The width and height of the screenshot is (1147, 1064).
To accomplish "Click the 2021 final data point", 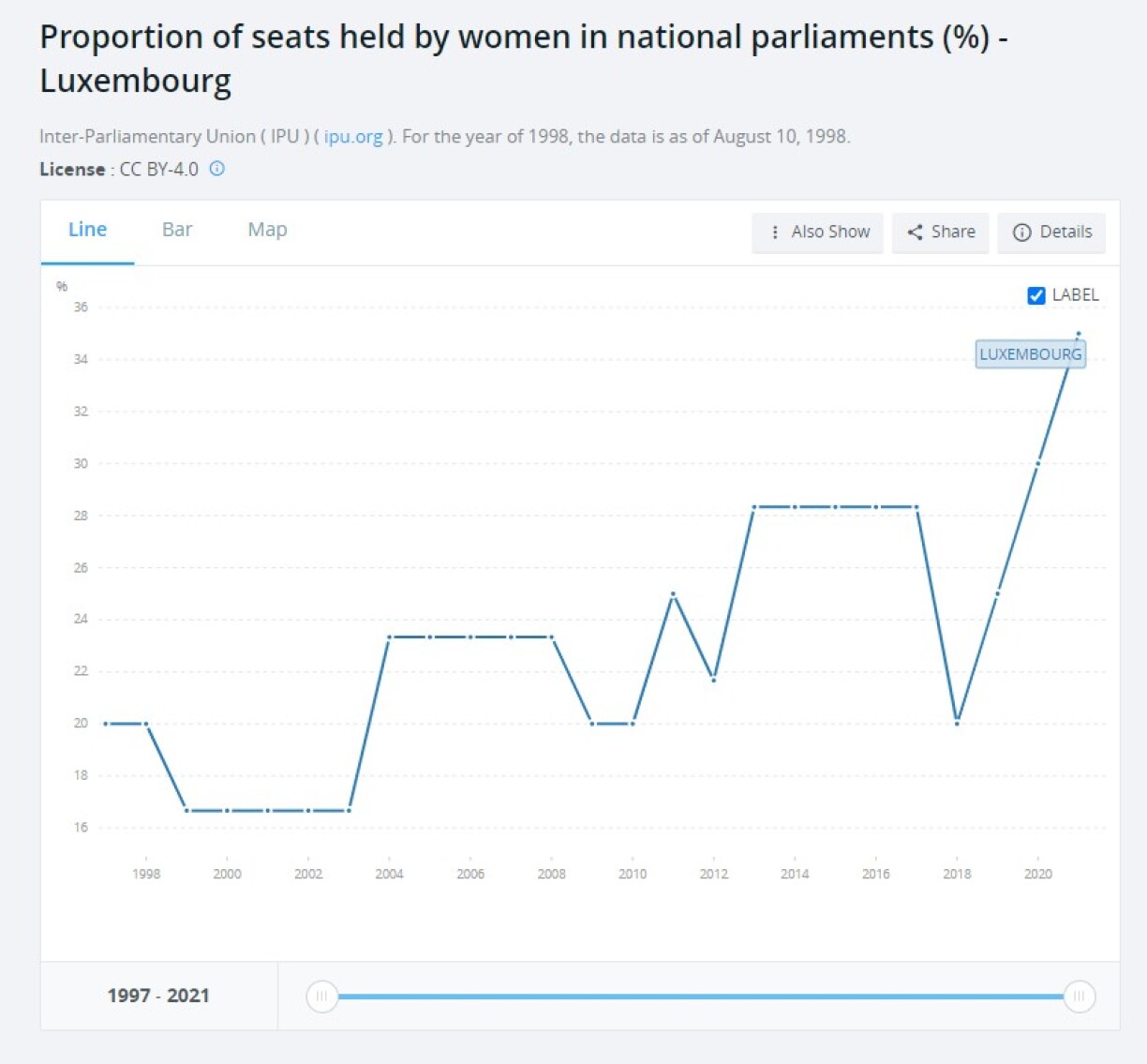I will click(x=1079, y=334).
